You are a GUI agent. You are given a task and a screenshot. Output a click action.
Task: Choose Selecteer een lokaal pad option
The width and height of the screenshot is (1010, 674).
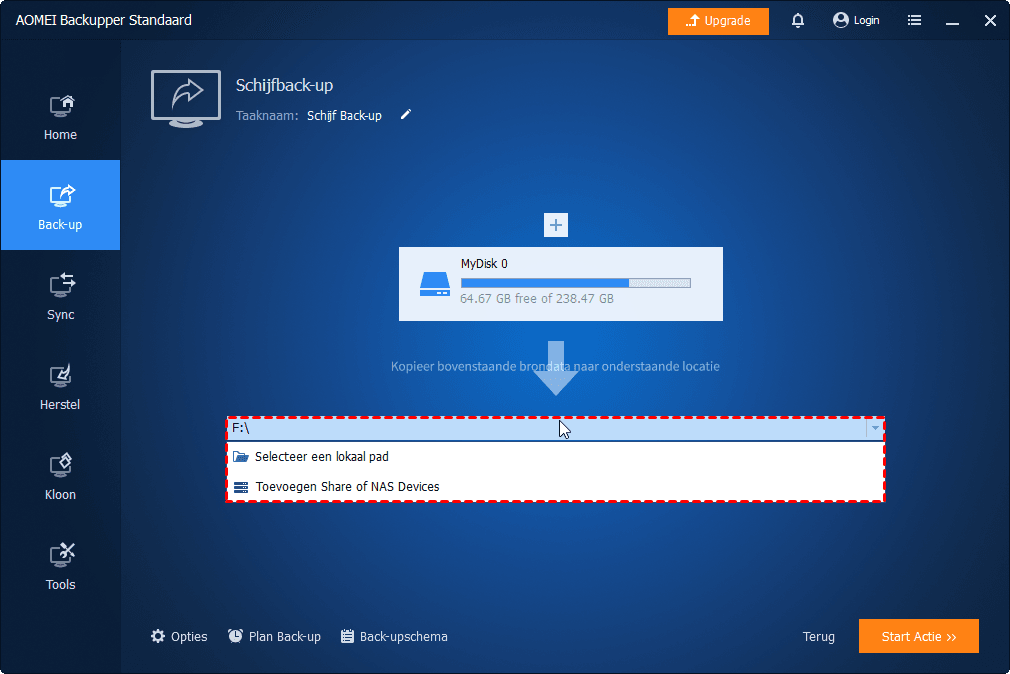[555, 456]
